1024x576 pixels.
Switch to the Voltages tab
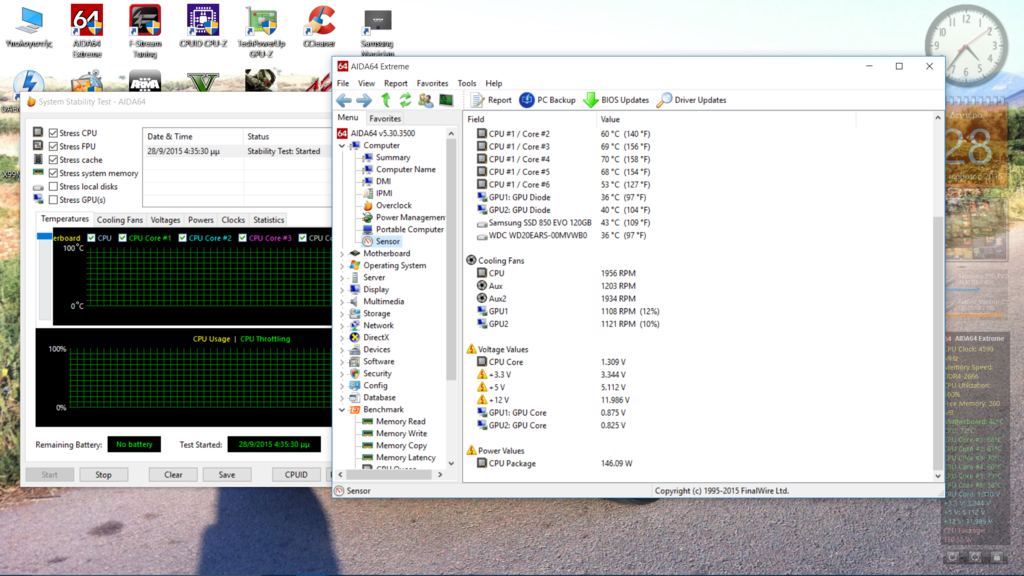coord(165,220)
